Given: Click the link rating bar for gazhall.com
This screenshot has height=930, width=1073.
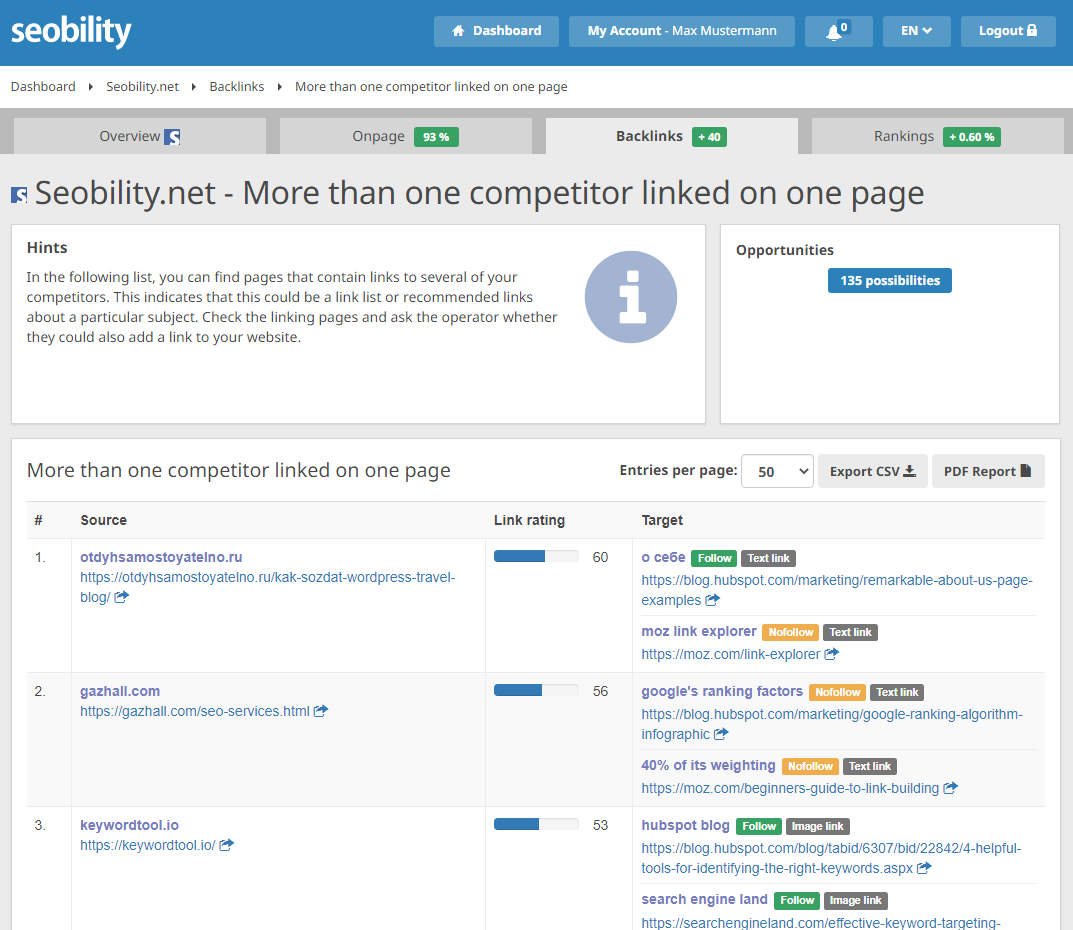Looking at the screenshot, I should pos(535,690).
